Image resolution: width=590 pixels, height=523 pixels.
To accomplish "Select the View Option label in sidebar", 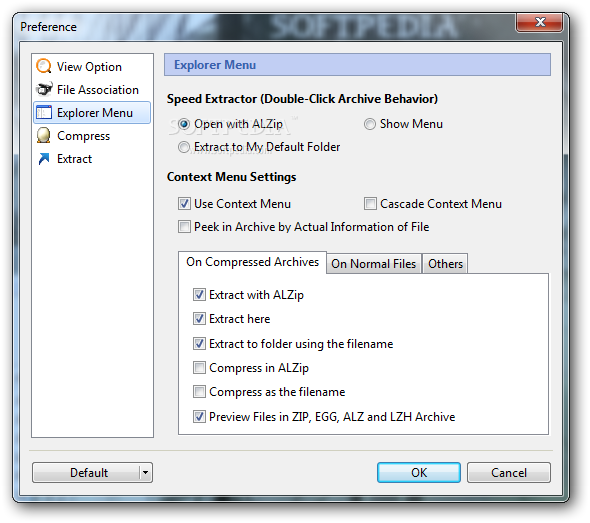I will click(89, 67).
